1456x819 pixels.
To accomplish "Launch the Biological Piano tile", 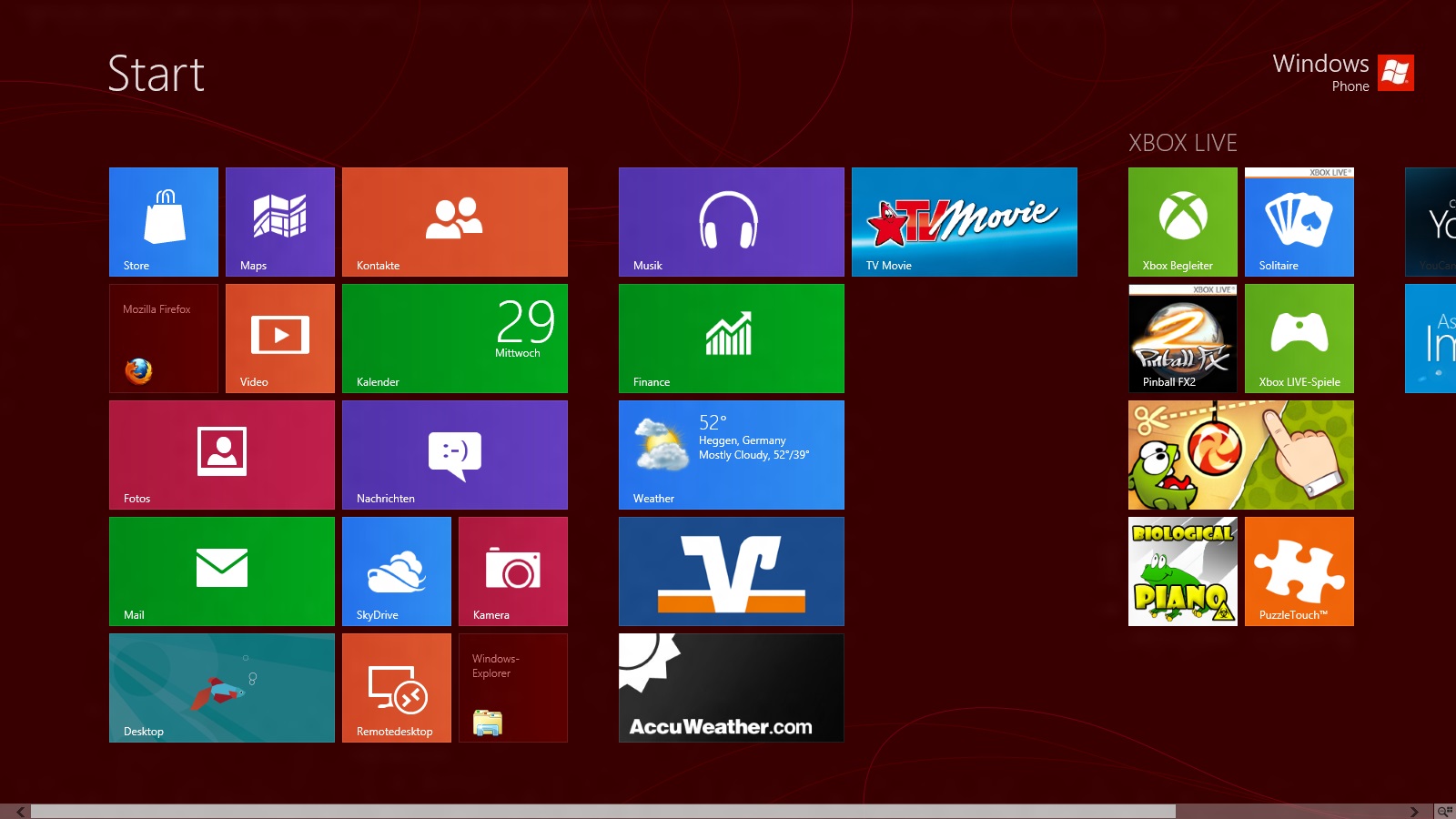I will coord(1183,571).
